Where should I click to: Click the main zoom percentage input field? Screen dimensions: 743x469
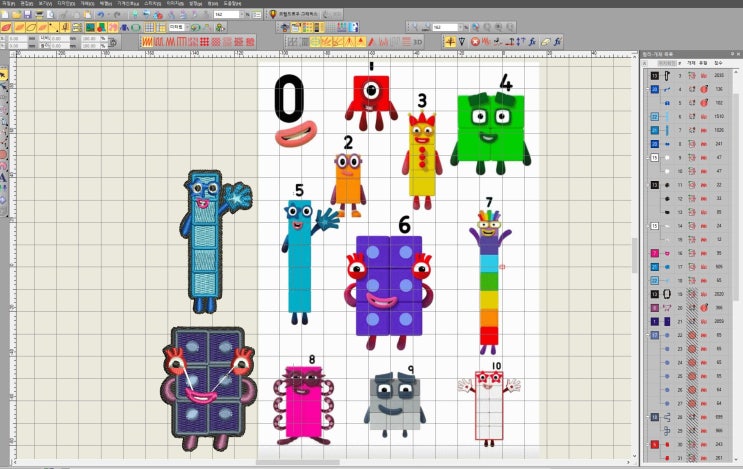(x=226, y=15)
